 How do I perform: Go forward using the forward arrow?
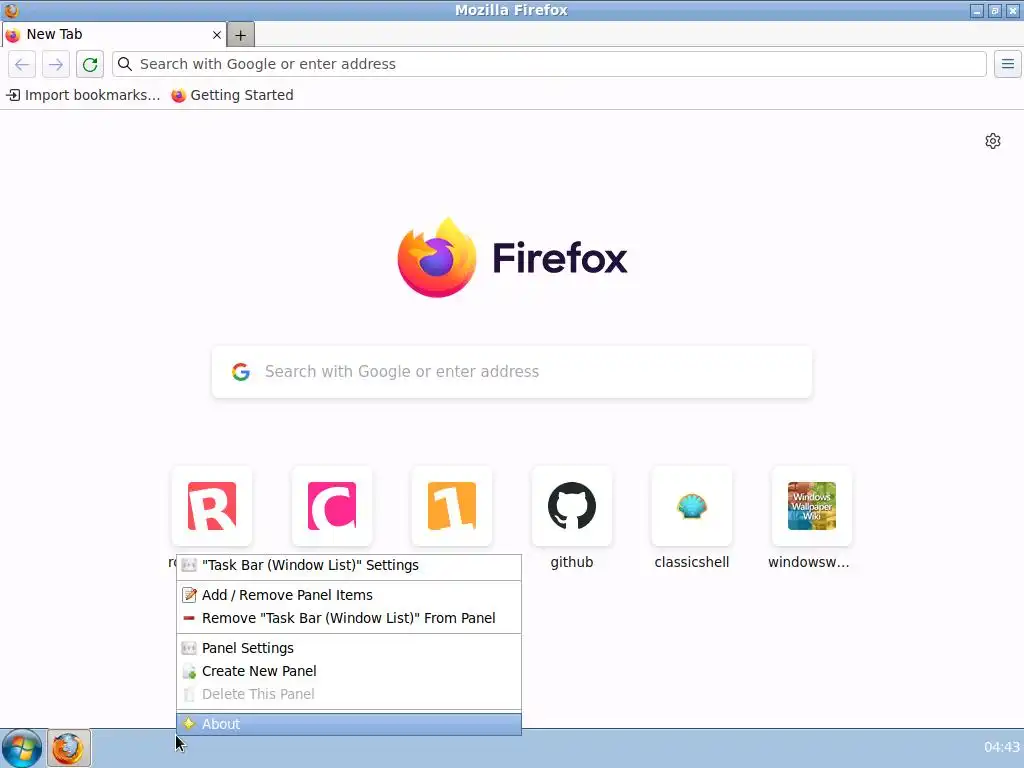point(56,64)
